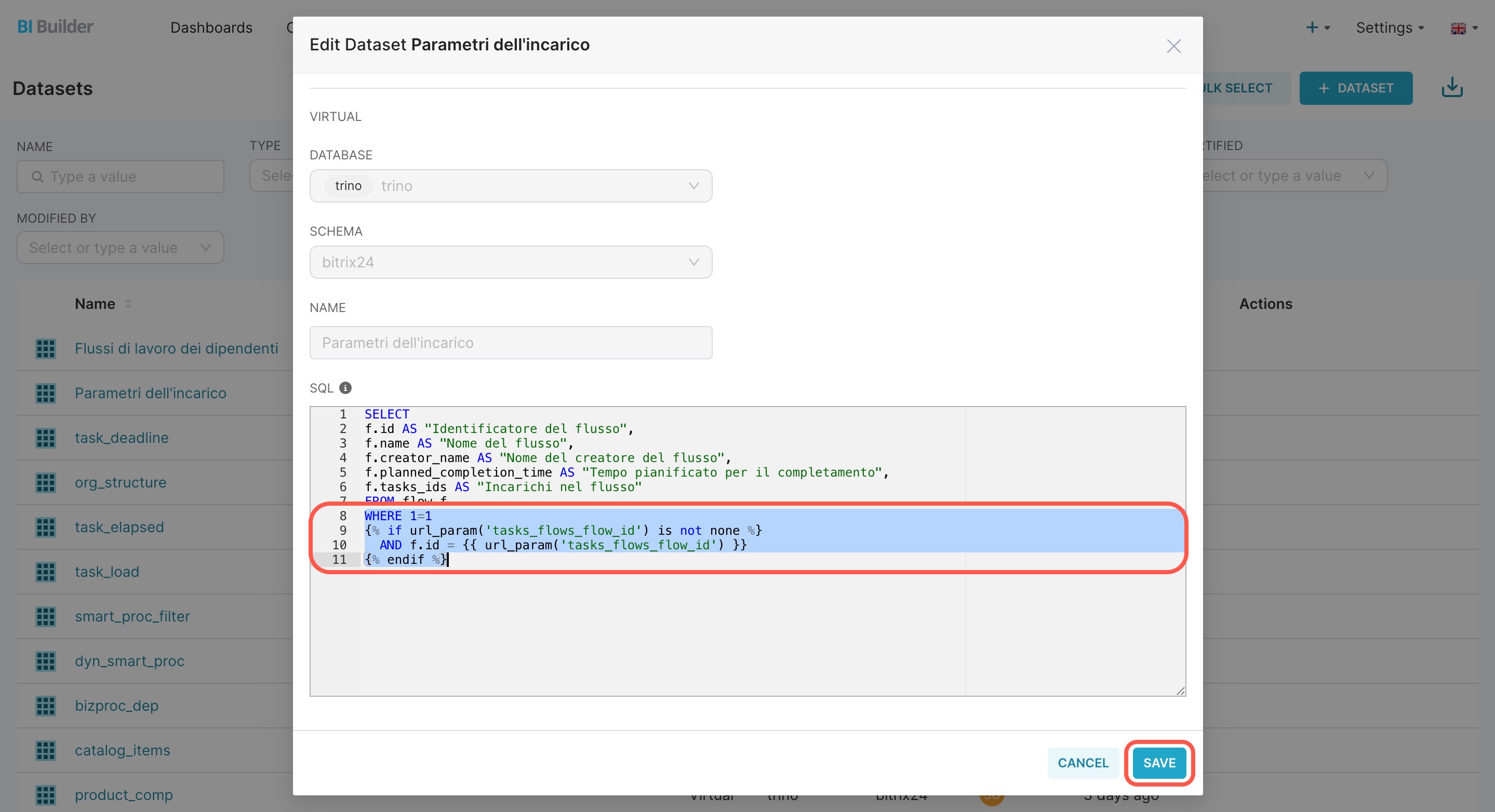Click the grid icon beside task_deadline
1495x812 pixels.
coord(45,438)
